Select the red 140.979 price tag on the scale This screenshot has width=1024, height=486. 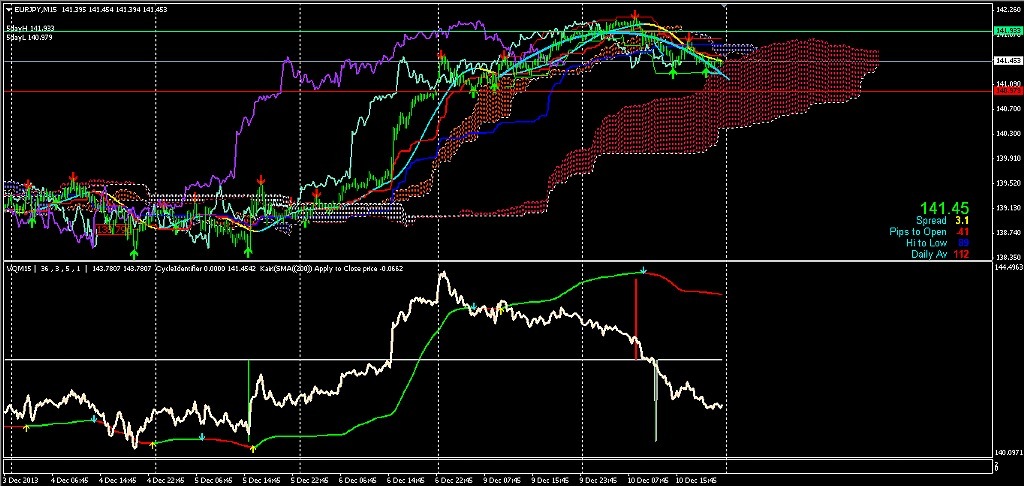click(1006, 91)
